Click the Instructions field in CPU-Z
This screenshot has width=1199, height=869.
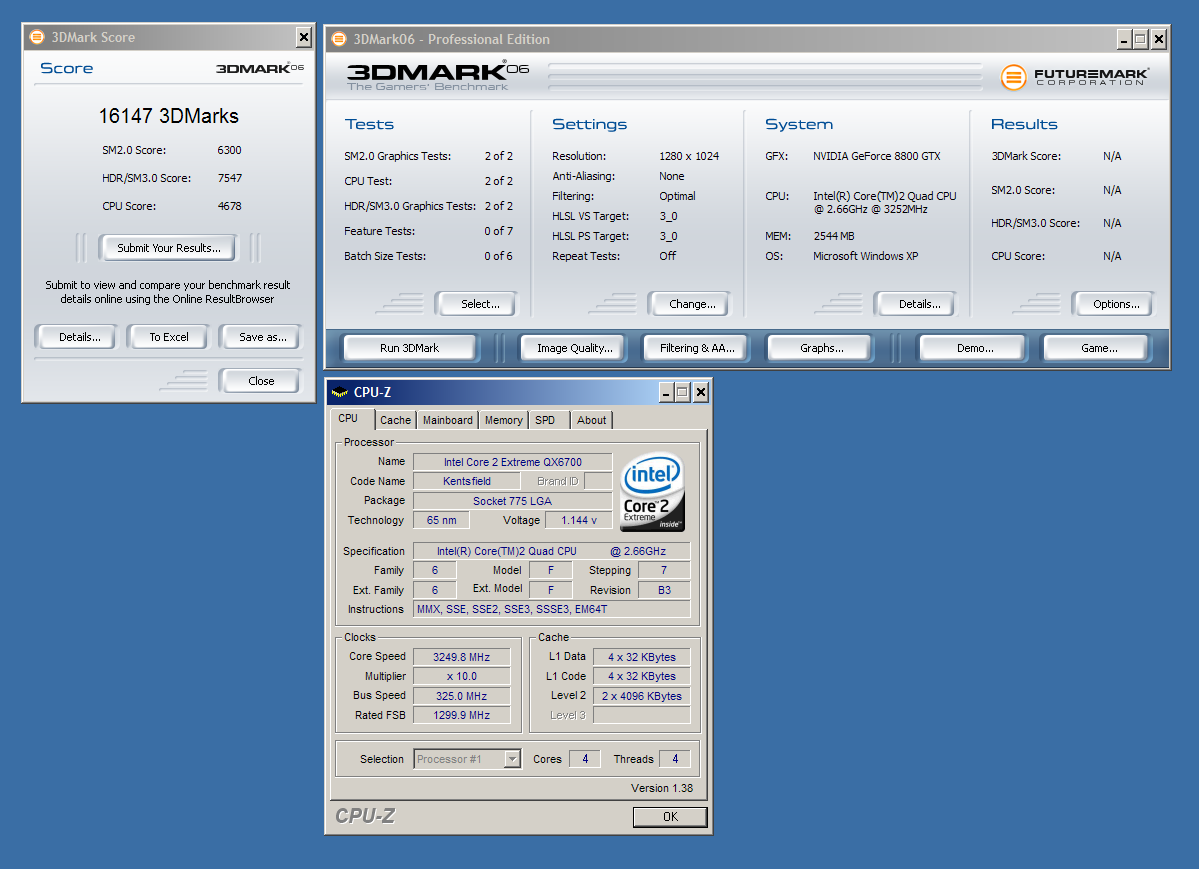pyautogui.click(x=551, y=610)
